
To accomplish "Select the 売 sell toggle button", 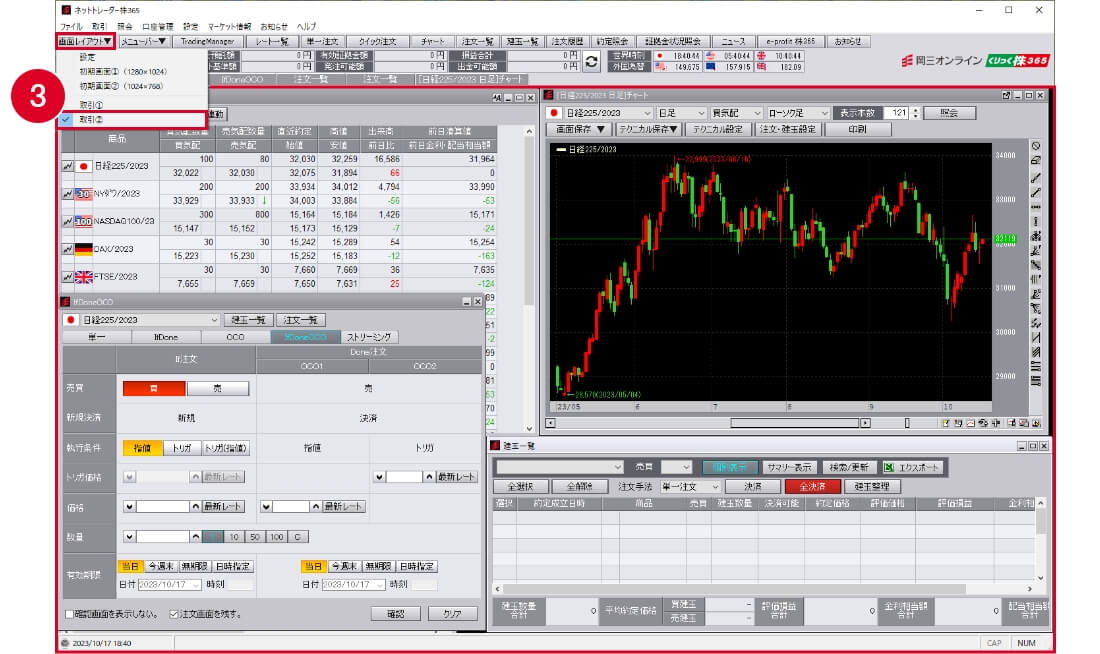I will [217, 388].
